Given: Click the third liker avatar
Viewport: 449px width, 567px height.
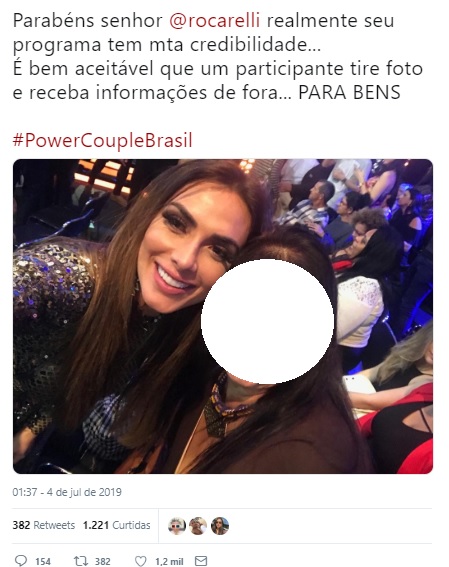Looking at the screenshot, I should pos(219,526).
